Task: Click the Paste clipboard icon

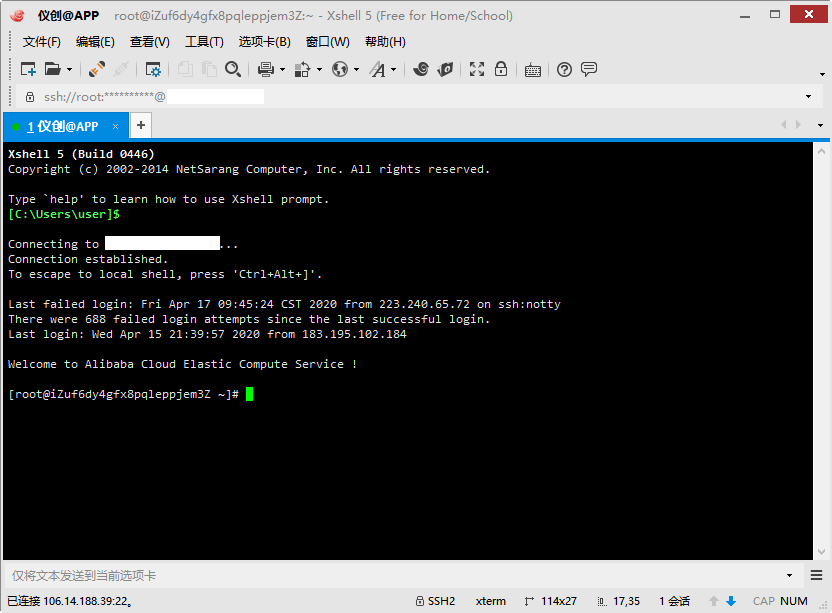Action: point(209,69)
